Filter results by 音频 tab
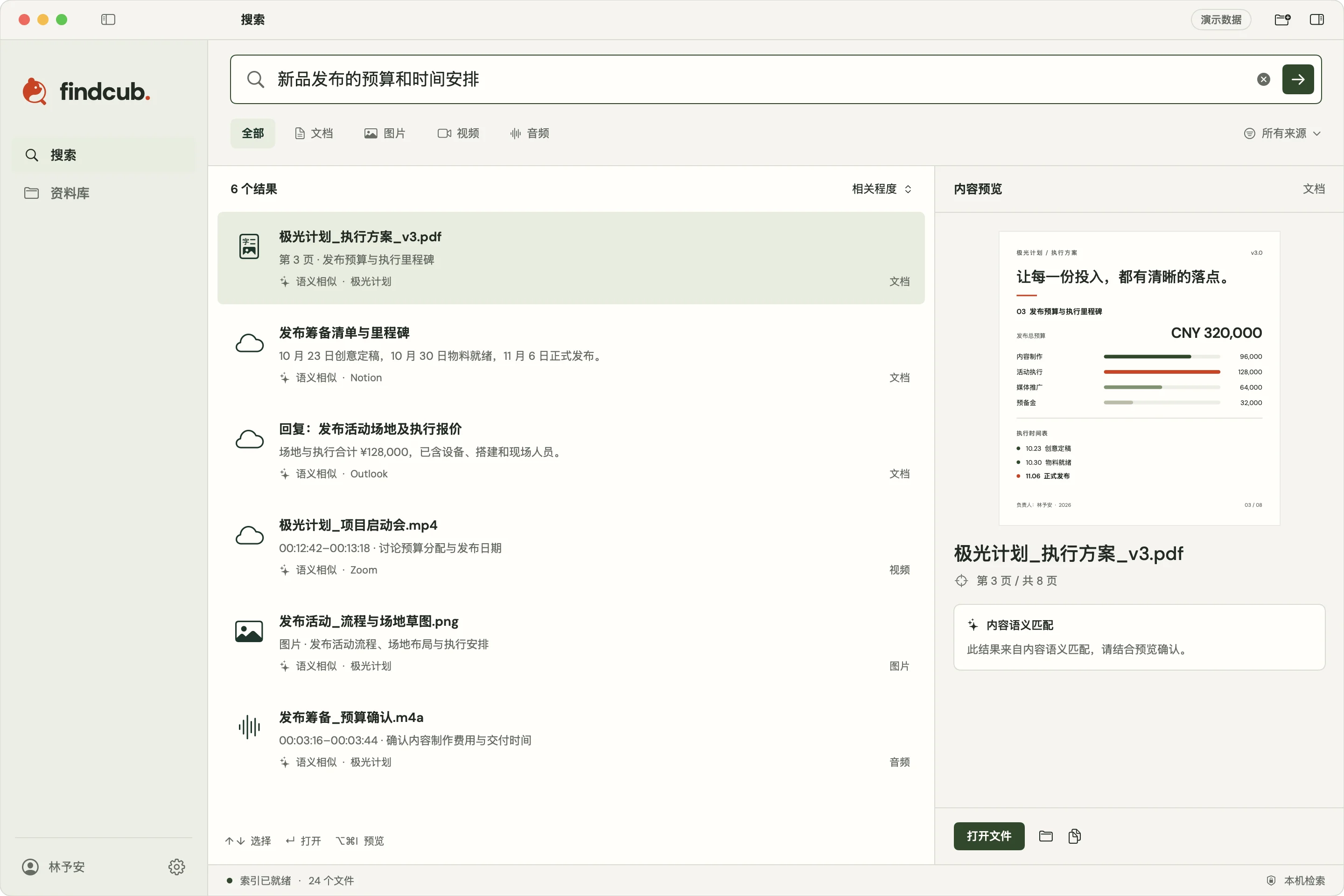1344x896 pixels. (530, 133)
